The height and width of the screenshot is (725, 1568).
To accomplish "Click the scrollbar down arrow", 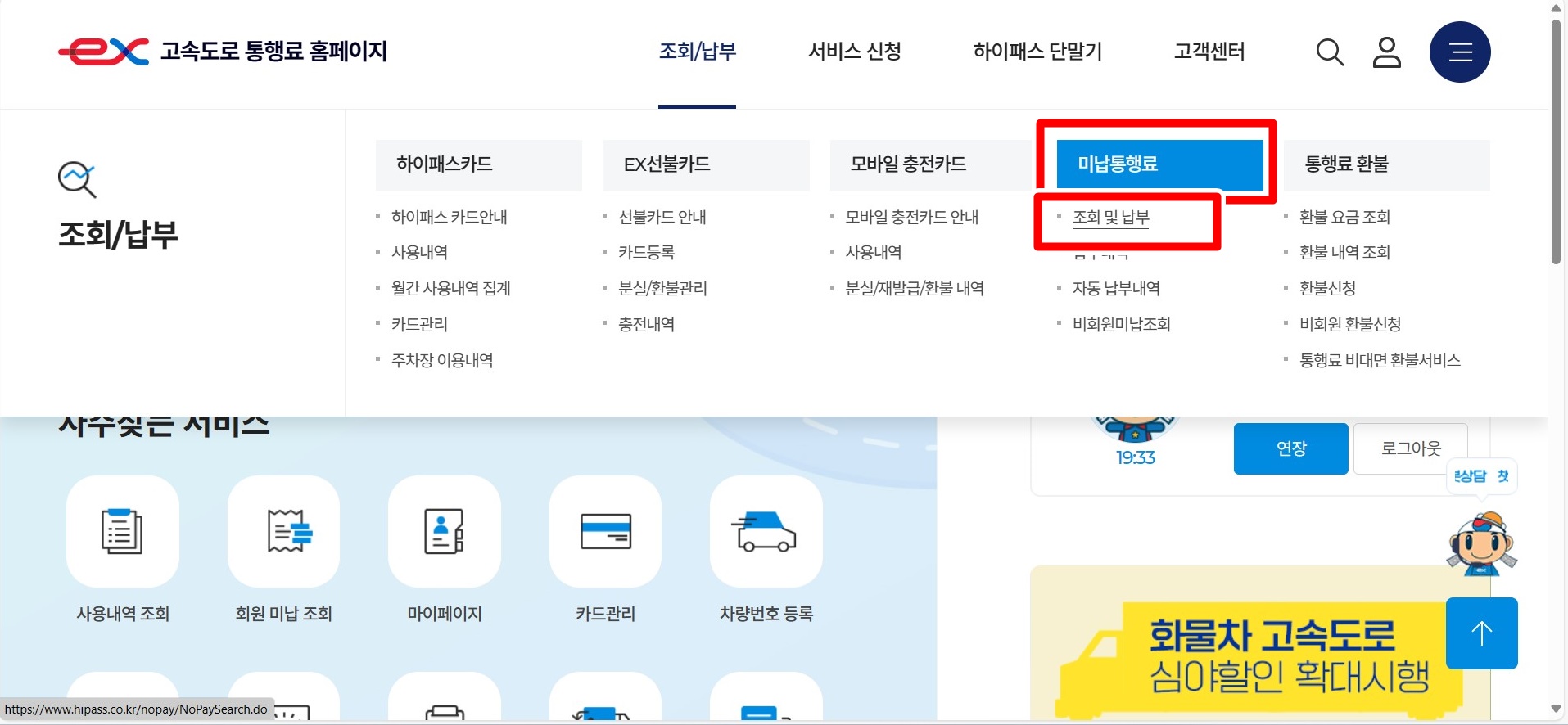I will [x=1556, y=709].
